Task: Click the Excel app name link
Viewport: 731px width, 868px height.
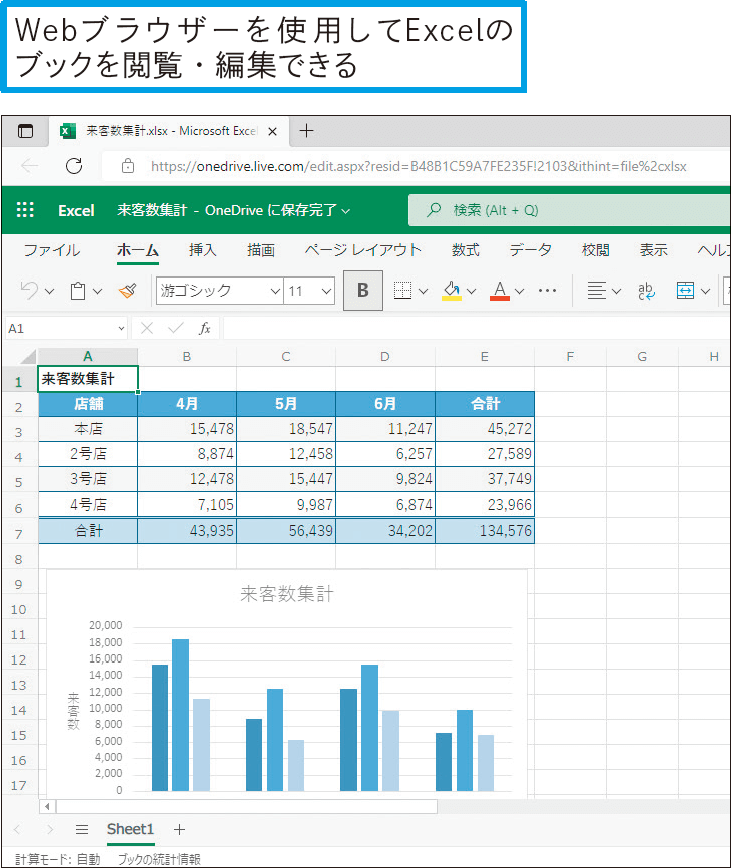Action: point(76,210)
